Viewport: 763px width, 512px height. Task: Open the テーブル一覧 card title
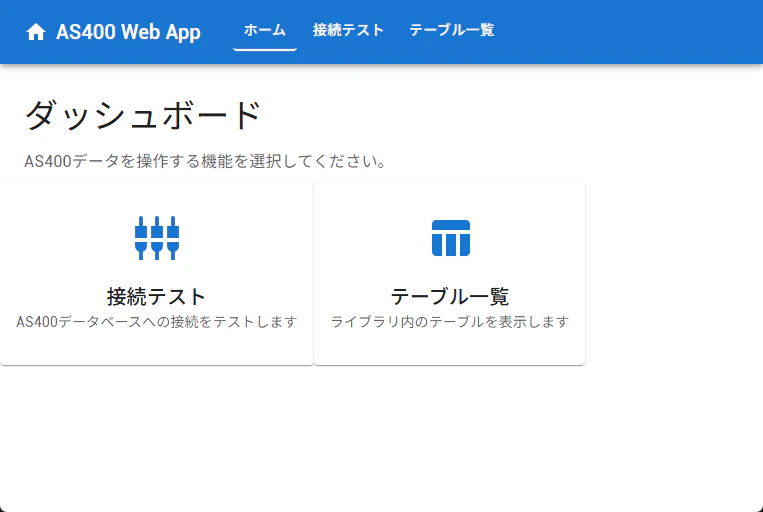[450, 296]
